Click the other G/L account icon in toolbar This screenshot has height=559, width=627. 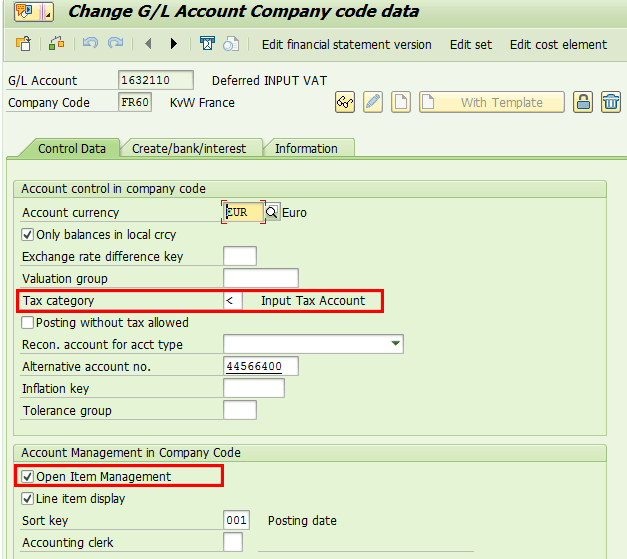click(x=23, y=44)
